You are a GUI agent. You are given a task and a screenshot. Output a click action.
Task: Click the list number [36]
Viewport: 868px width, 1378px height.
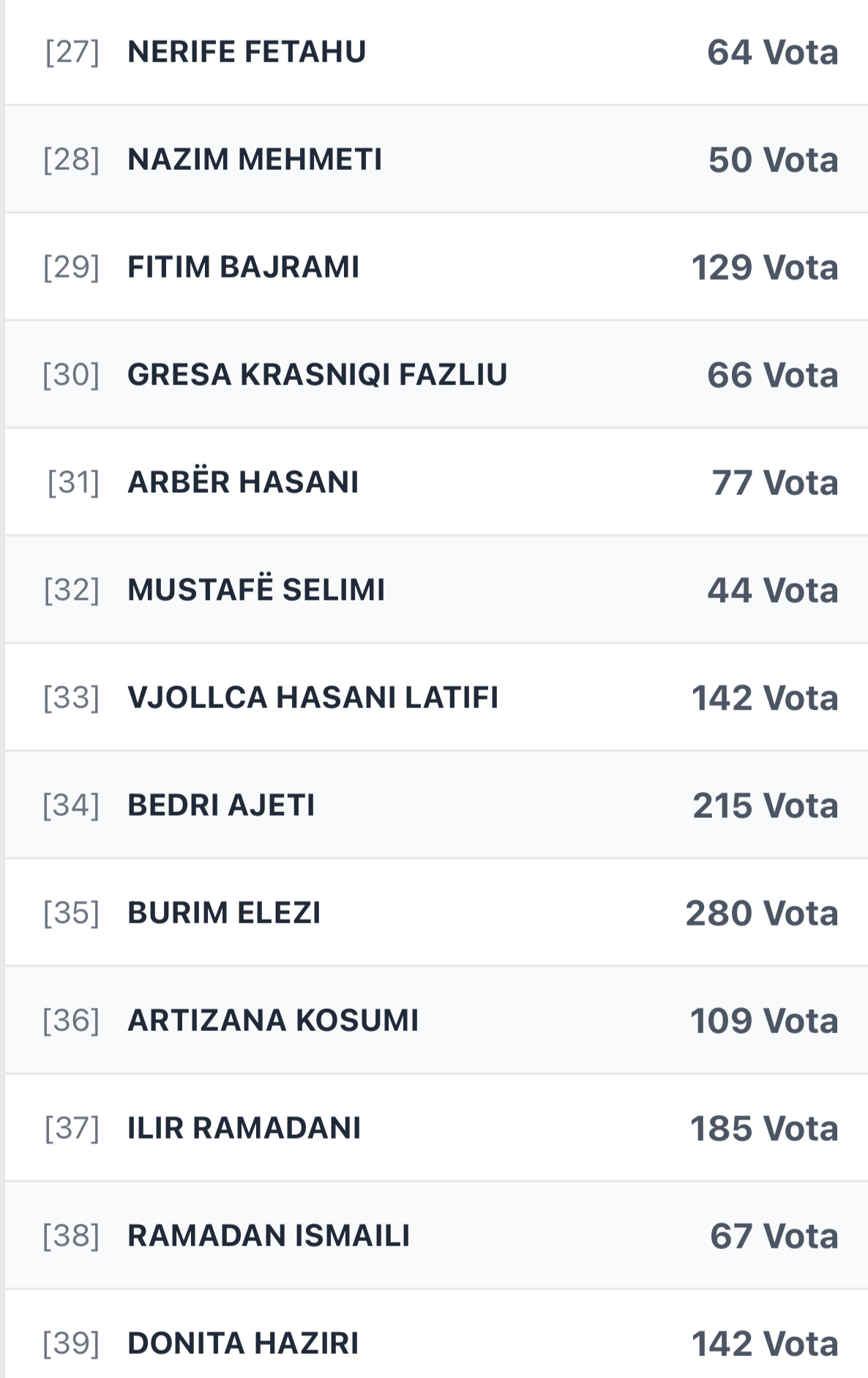pos(71,1021)
